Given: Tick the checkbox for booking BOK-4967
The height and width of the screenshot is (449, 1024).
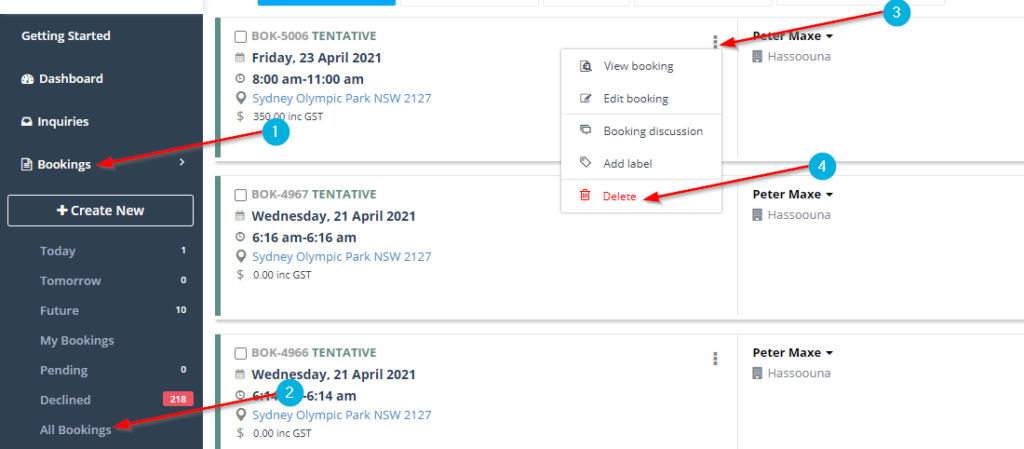Looking at the screenshot, I should (240, 194).
